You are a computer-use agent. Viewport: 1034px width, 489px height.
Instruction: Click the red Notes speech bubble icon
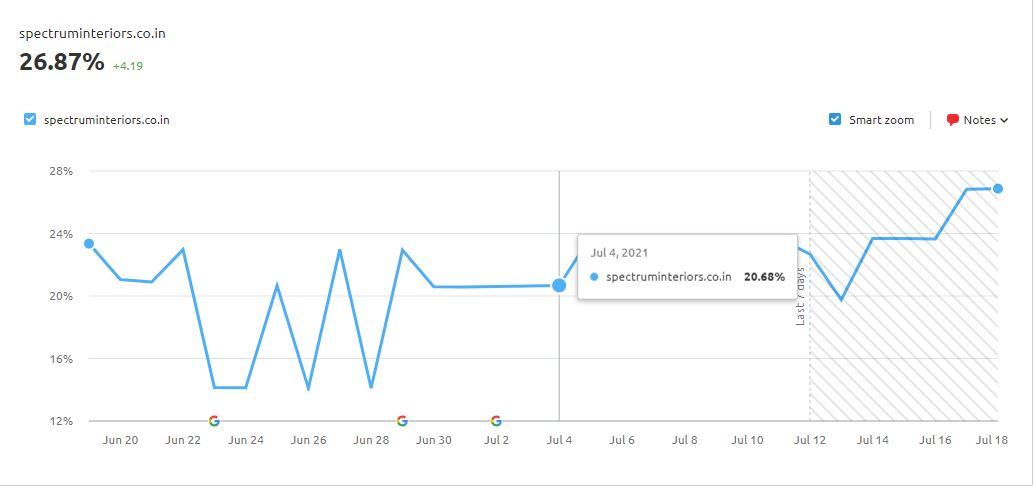[953, 120]
